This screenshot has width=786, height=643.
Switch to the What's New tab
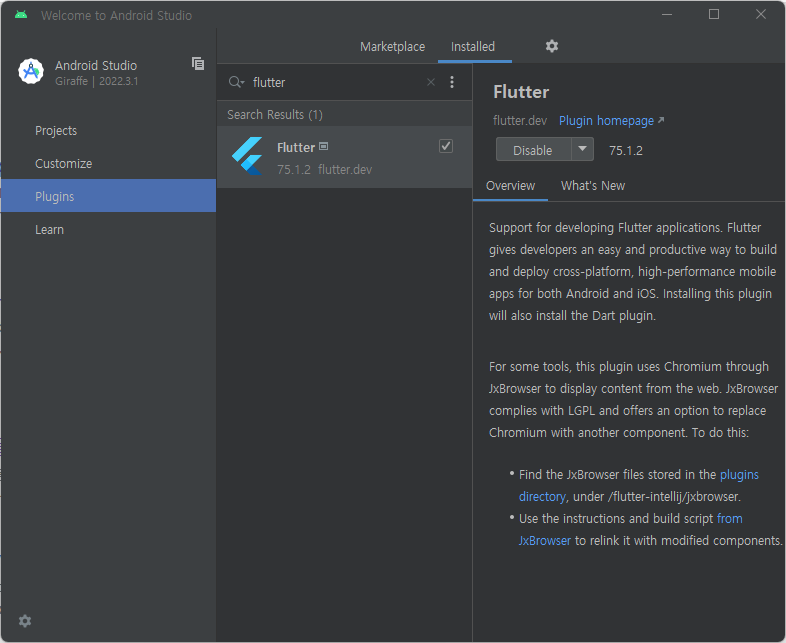coord(593,186)
